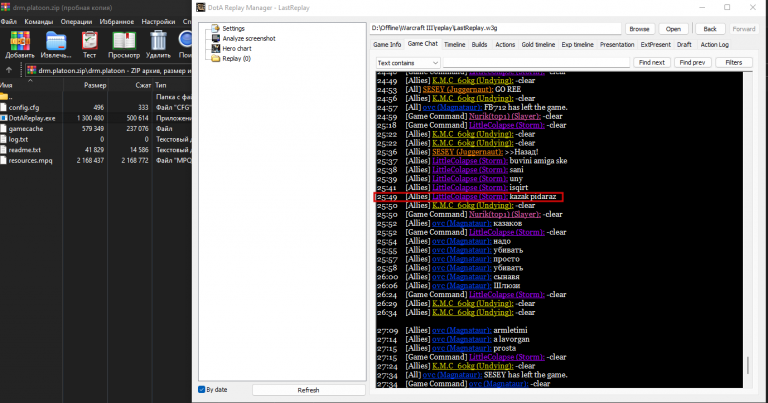The width and height of the screenshot is (768, 403).
Task: Switch to the Action Log tab
Action: pyautogui.click(x=715, y=45)
